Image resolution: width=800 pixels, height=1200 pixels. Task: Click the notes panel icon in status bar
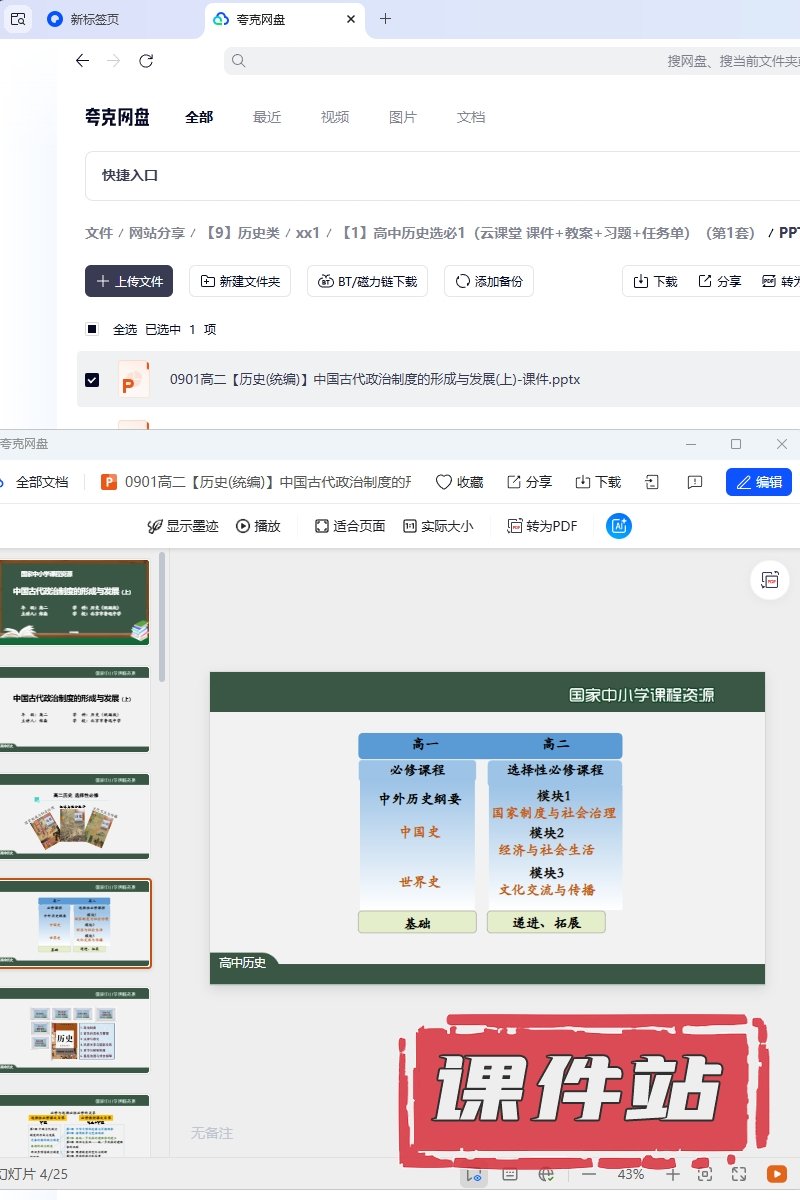point(509,1174)
